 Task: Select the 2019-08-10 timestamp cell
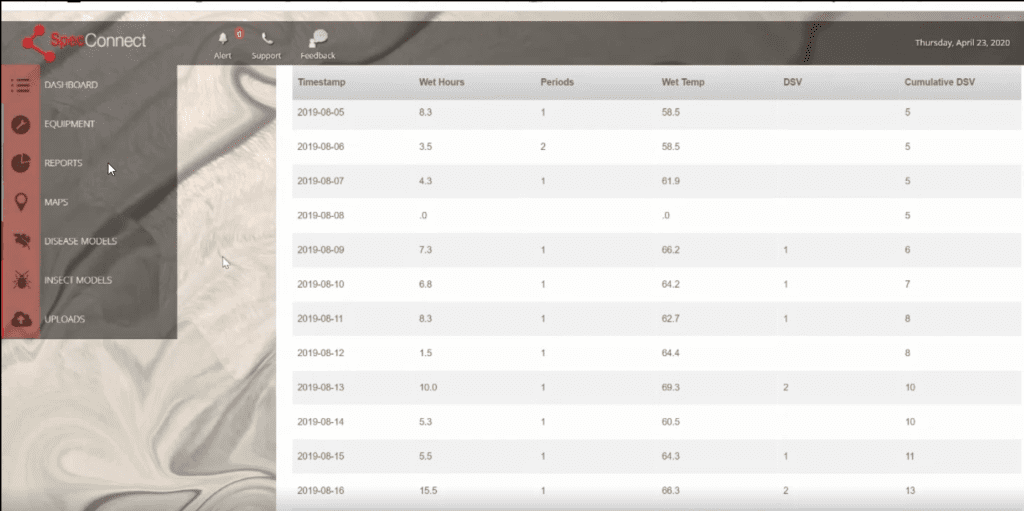[321, 284]
